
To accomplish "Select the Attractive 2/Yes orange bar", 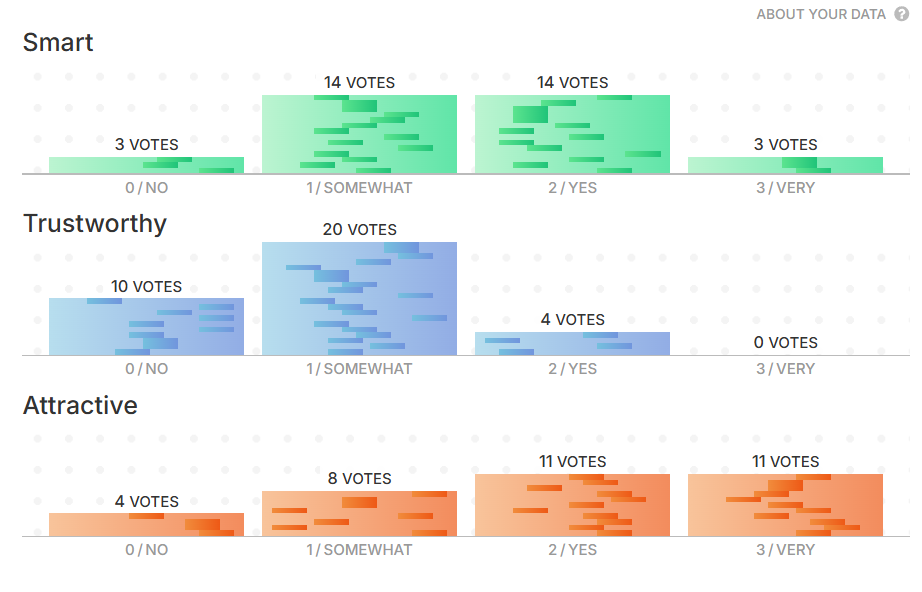I will point(572,505).
